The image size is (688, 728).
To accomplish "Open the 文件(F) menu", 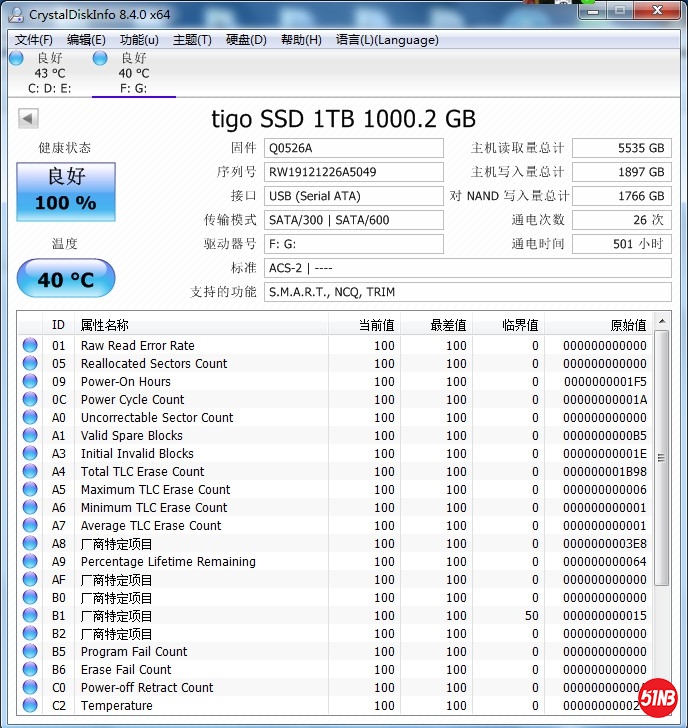I will click(x=34, y=40).
